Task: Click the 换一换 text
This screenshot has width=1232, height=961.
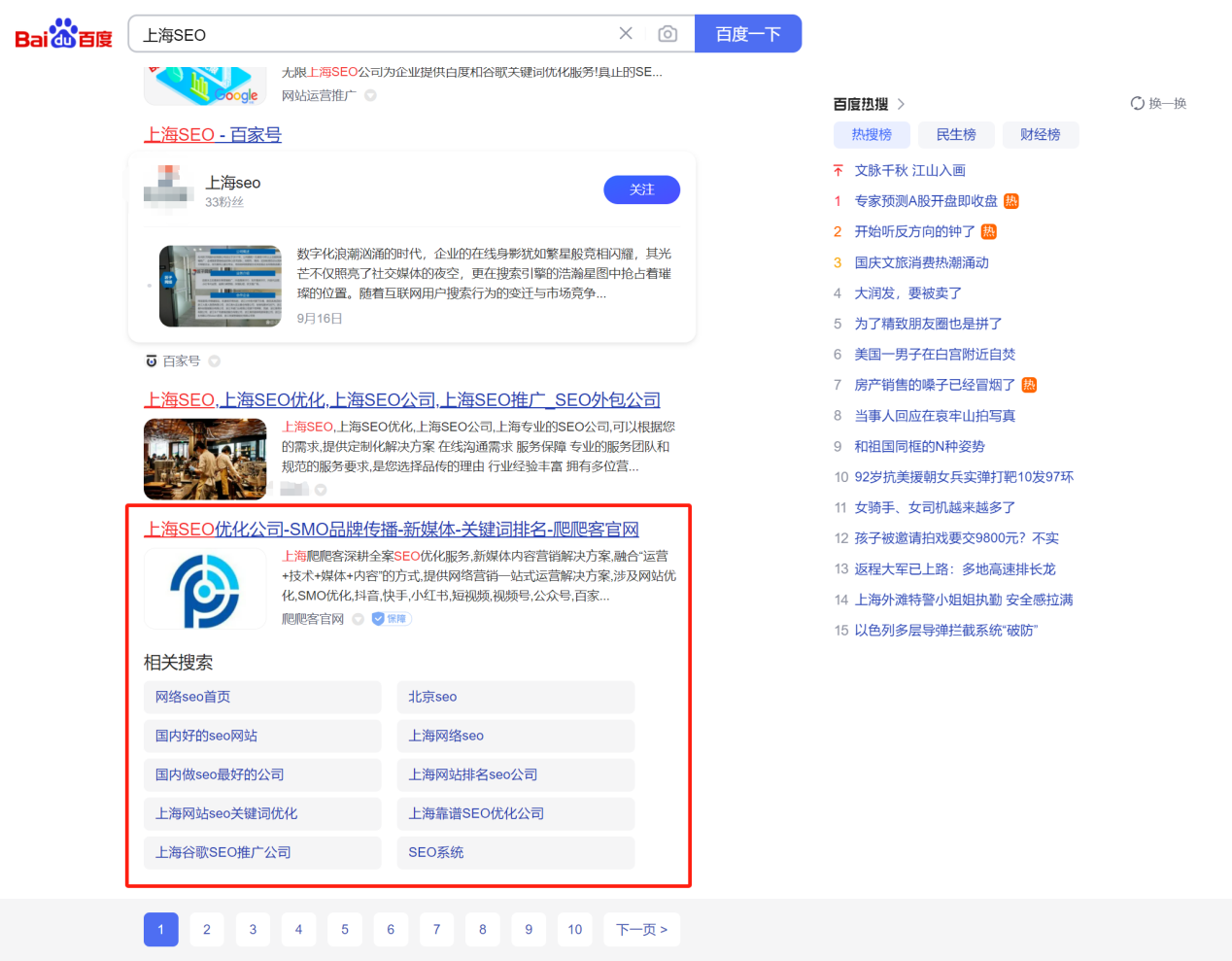Action: pos(1168,104)
